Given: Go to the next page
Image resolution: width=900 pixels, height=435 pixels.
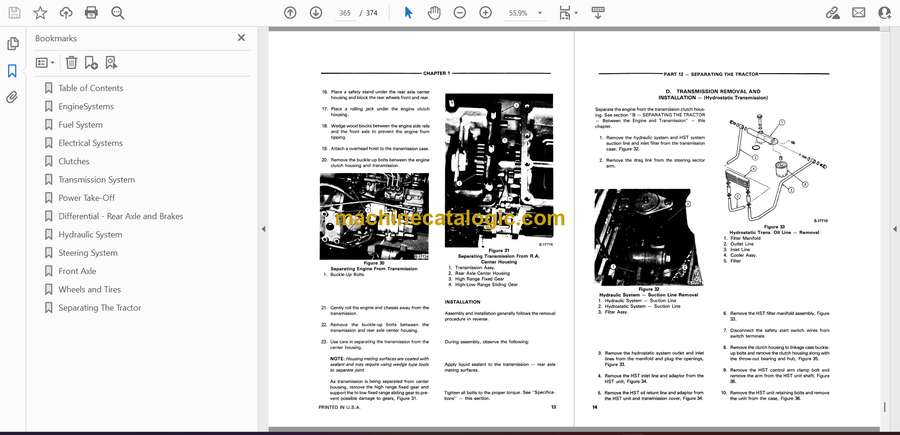Looking at the screenshot, I should click(316, 13).
